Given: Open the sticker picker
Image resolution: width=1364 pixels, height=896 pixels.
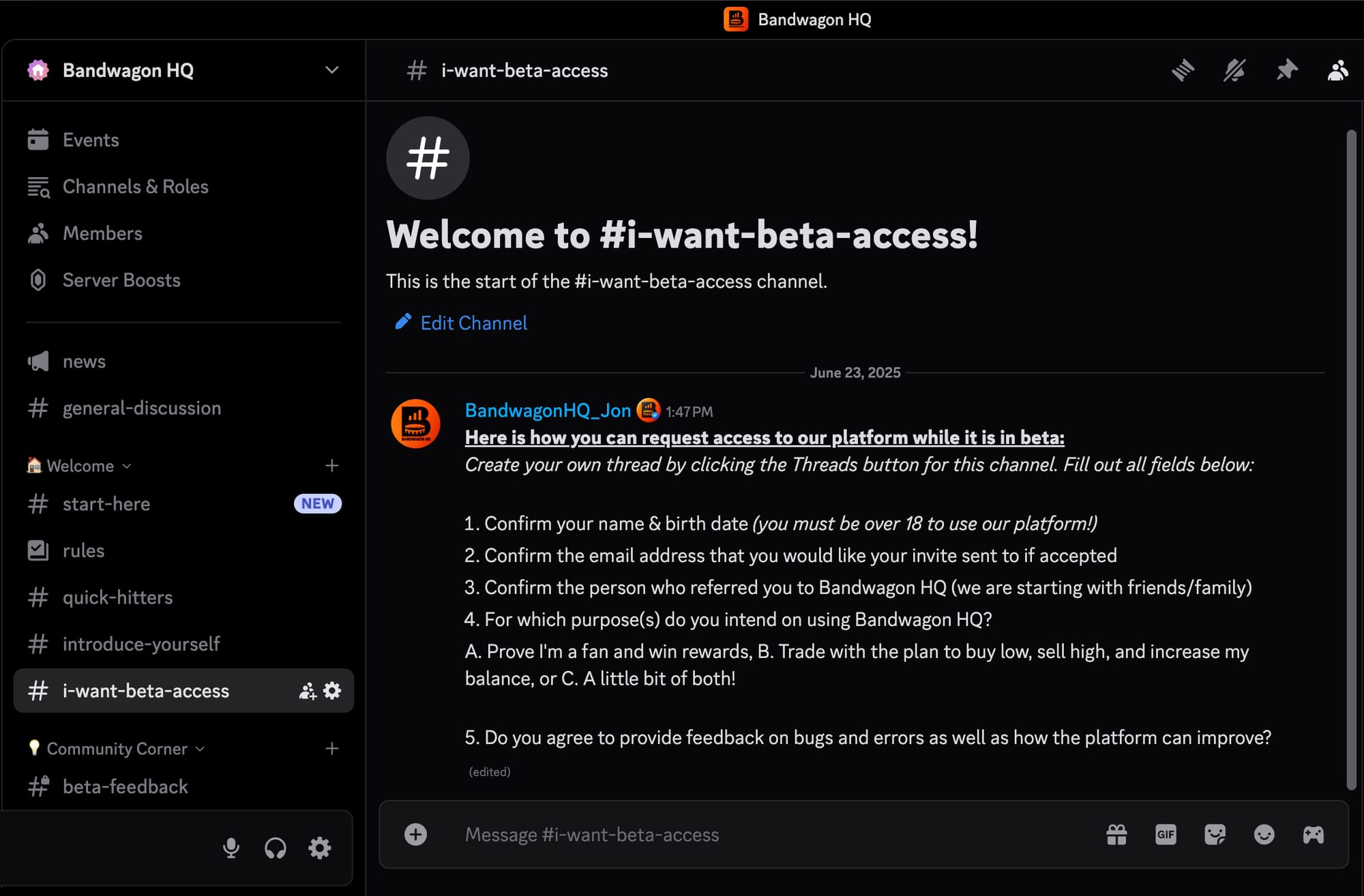Looking at the screenshot, I should click(x=1215, y=835).
